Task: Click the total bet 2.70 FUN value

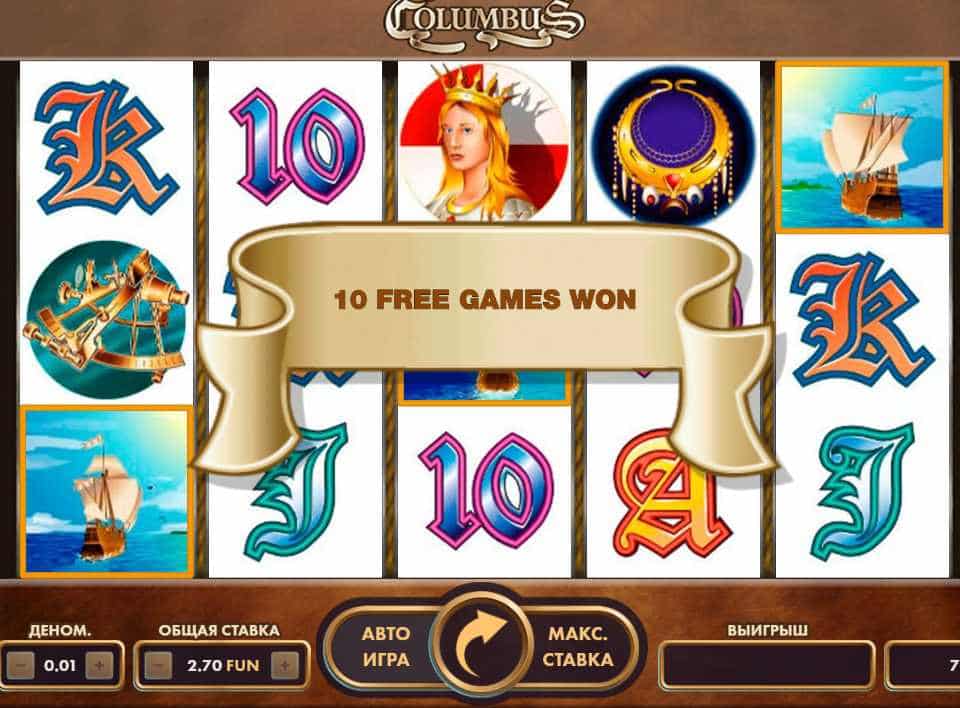Action: [223, 666]
